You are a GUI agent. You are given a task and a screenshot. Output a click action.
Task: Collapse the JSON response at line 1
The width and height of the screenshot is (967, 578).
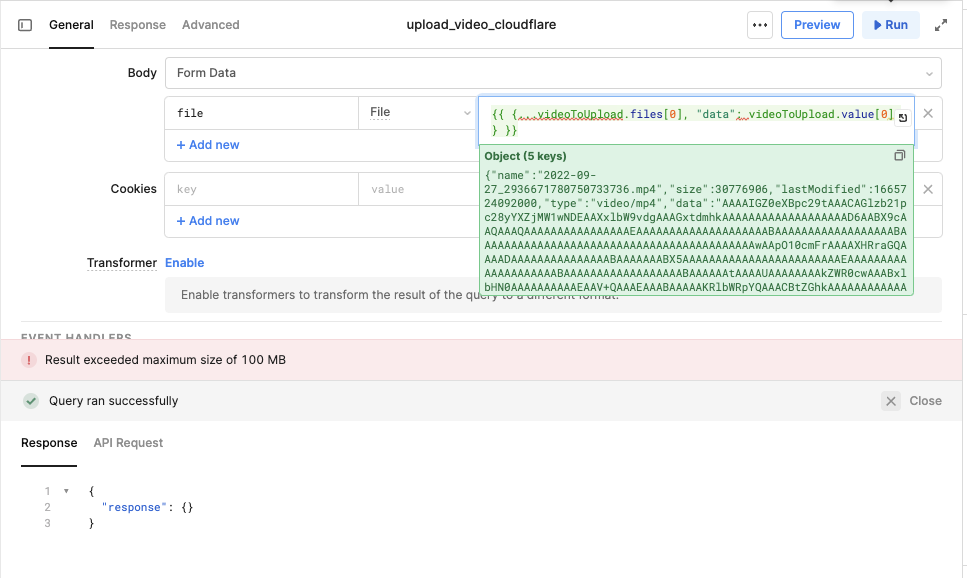[x=65, y=490]
